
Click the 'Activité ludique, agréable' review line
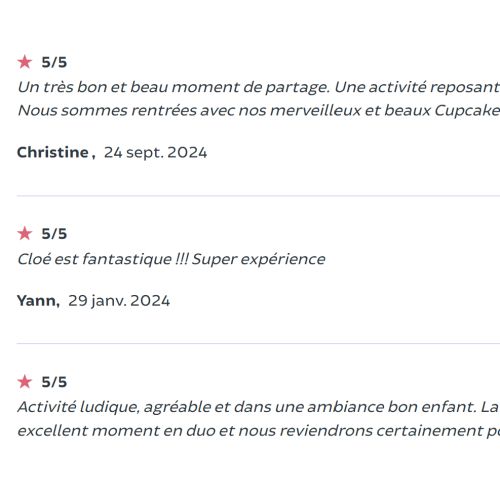click(x=259, y=407)
